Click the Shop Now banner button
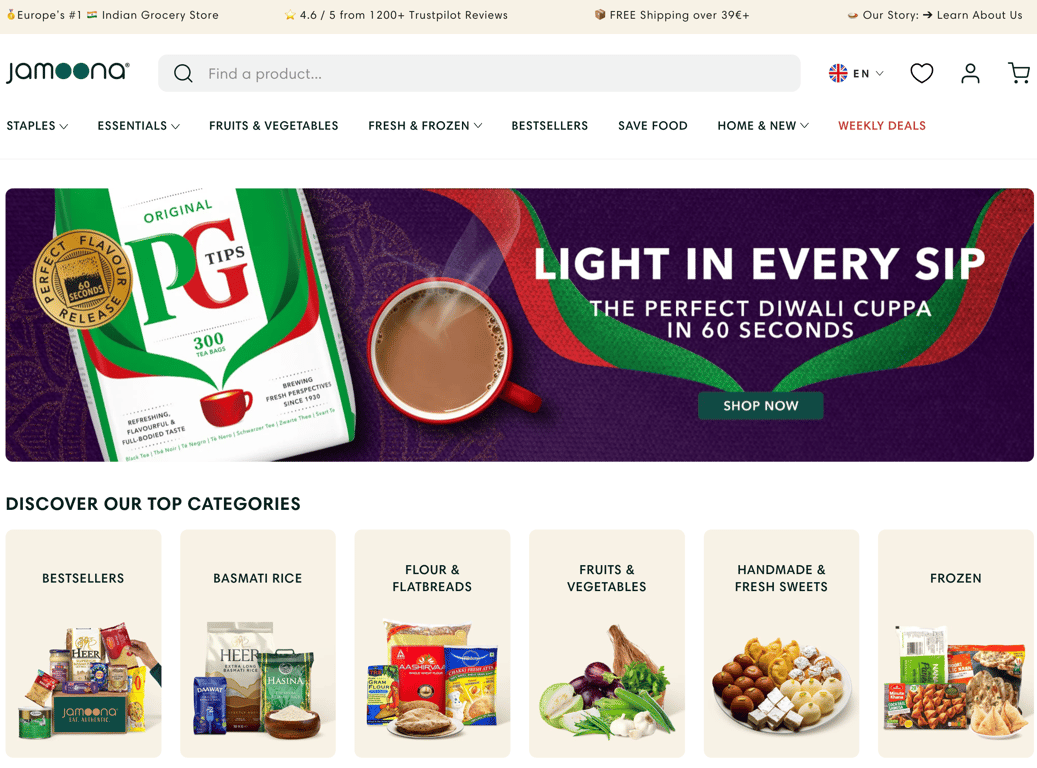 (x=761, y=405)
